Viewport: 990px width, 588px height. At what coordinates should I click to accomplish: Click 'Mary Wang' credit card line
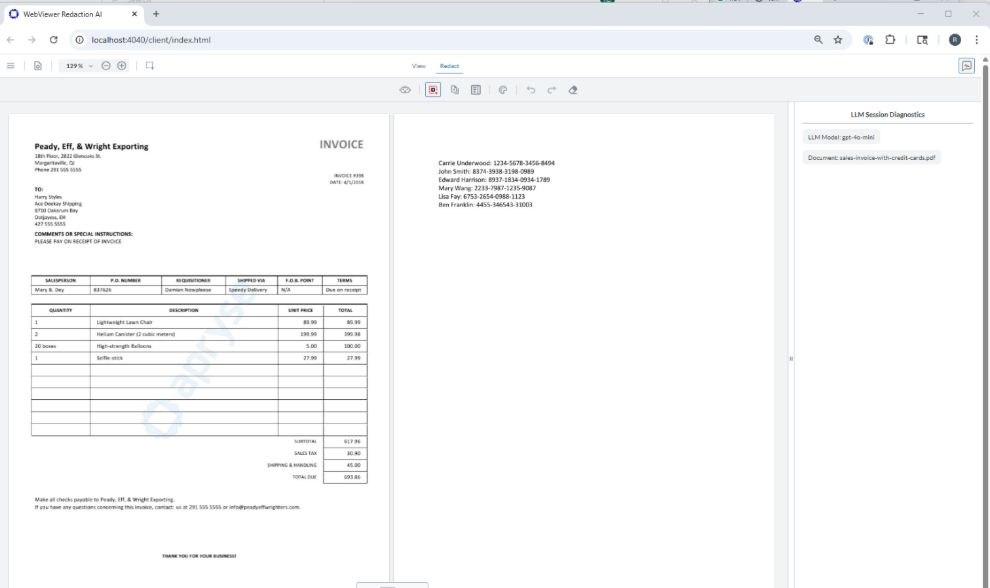pos(487,188)
